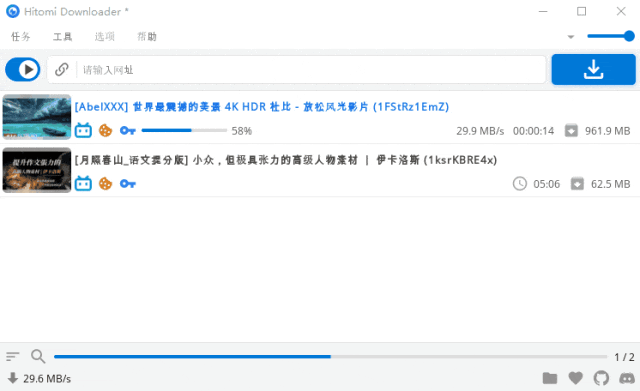
Task: Open the Discord icon link
Action: pos(627,378)
